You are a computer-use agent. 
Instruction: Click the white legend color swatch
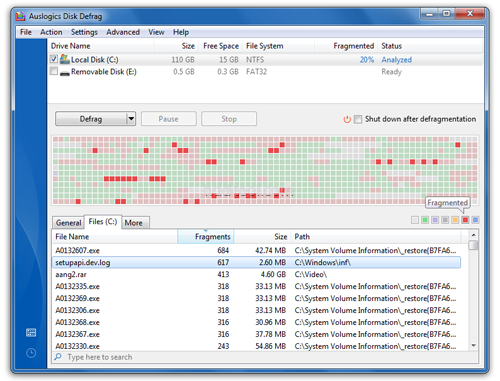[x=415, y=220]
